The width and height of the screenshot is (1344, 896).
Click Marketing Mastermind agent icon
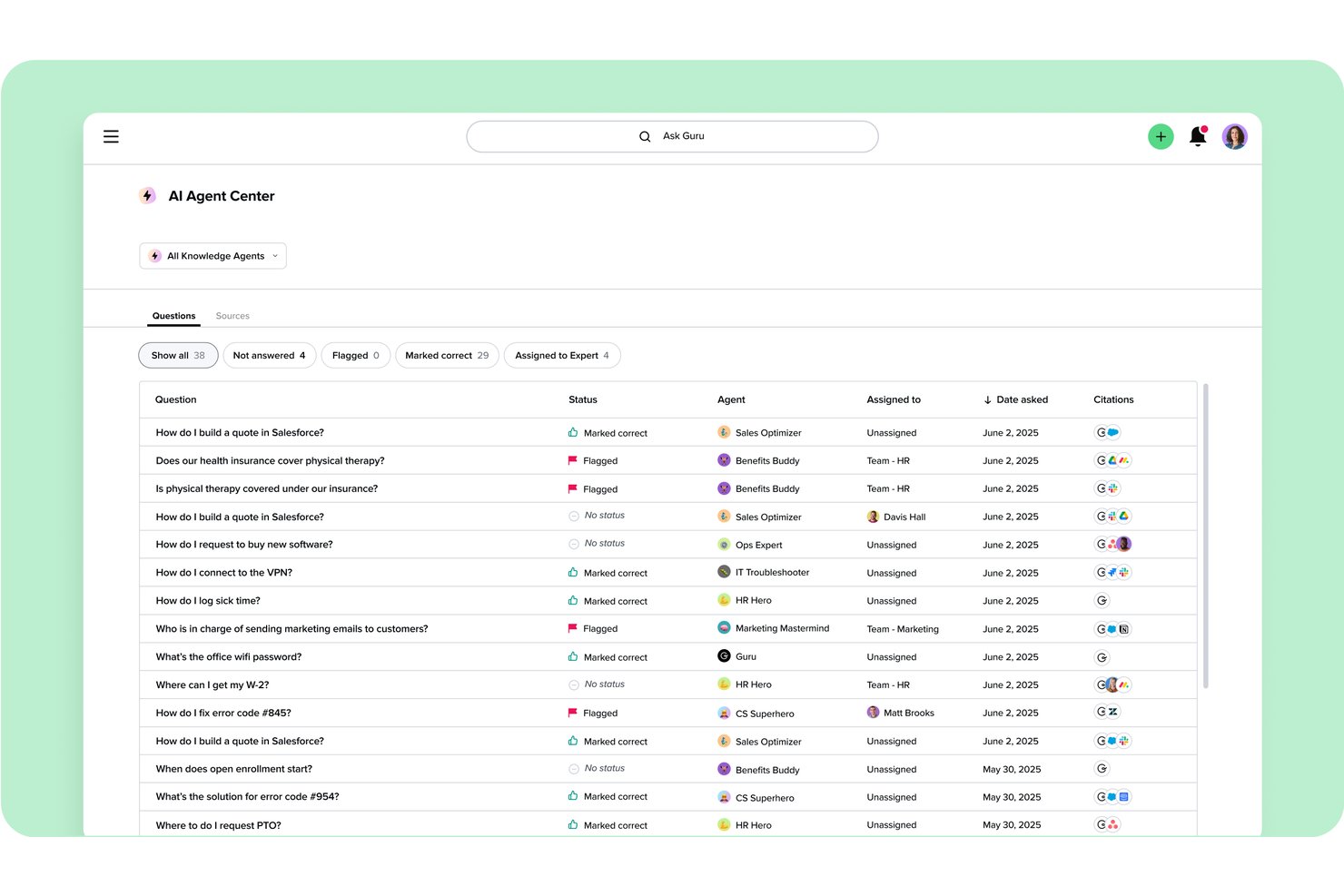pyautogui.click(x=724, y=627)
